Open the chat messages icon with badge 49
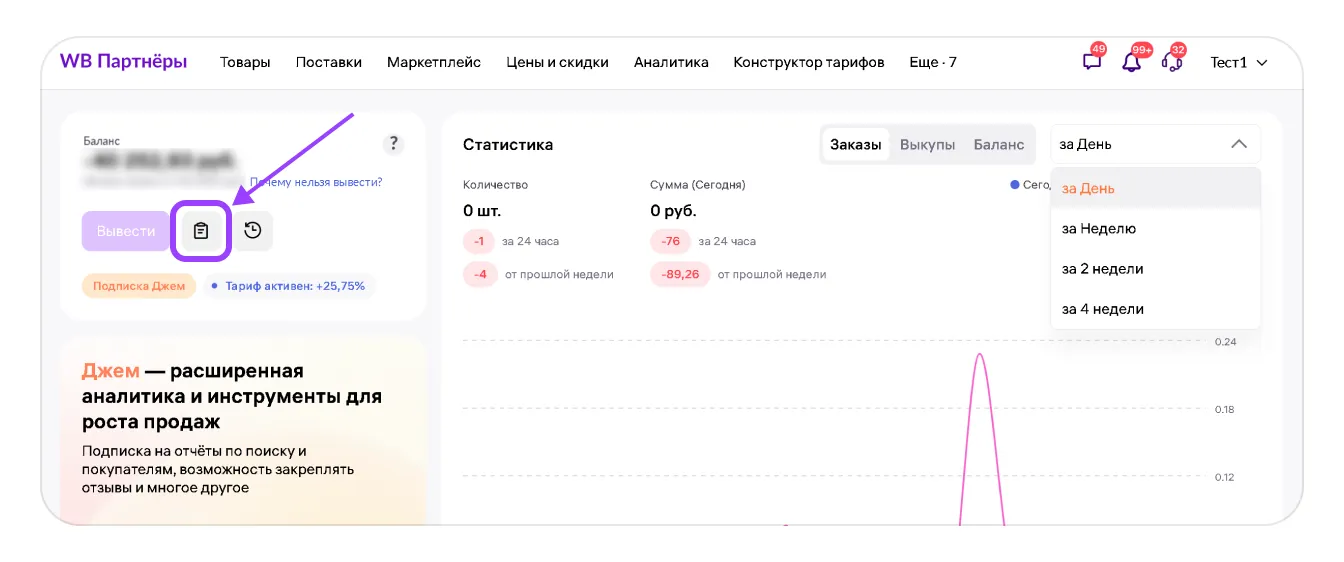The image size is (1344, 562). pyautogui.click(x=1092, y=61)
